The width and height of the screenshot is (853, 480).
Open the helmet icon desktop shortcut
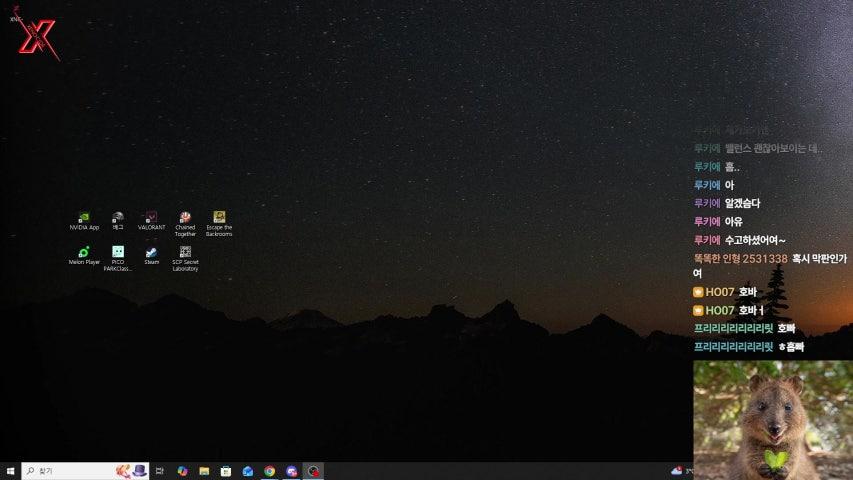point(118,217)
